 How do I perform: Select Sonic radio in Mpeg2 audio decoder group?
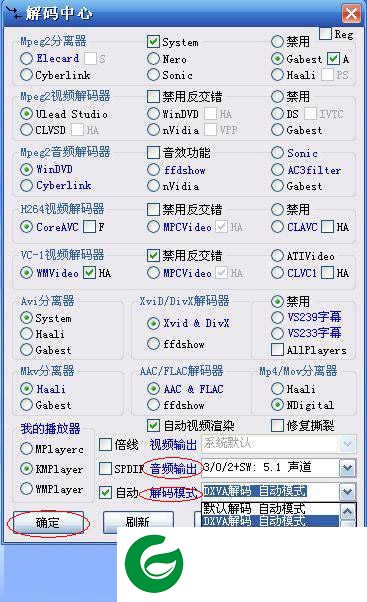click(x=277, y=153)
